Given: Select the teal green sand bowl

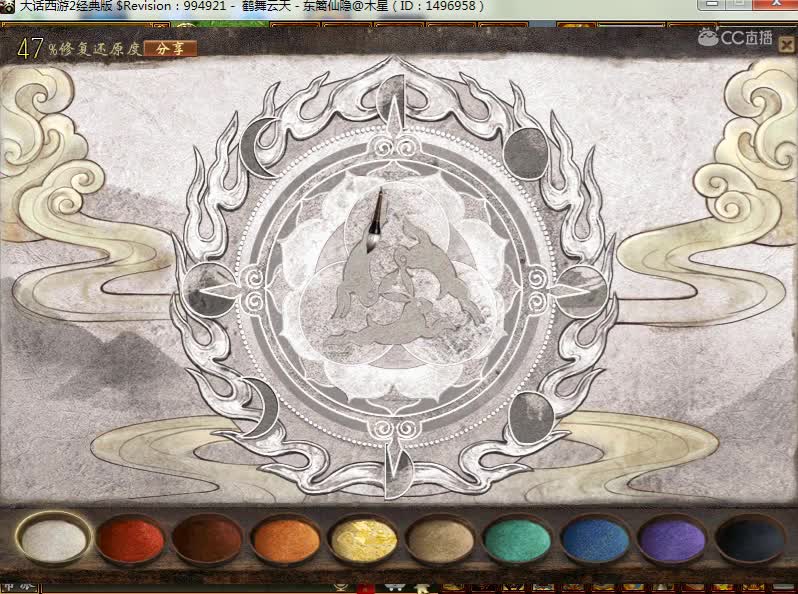Looking at the screenshot, I should pyautogui.click(x=517, y=540).
